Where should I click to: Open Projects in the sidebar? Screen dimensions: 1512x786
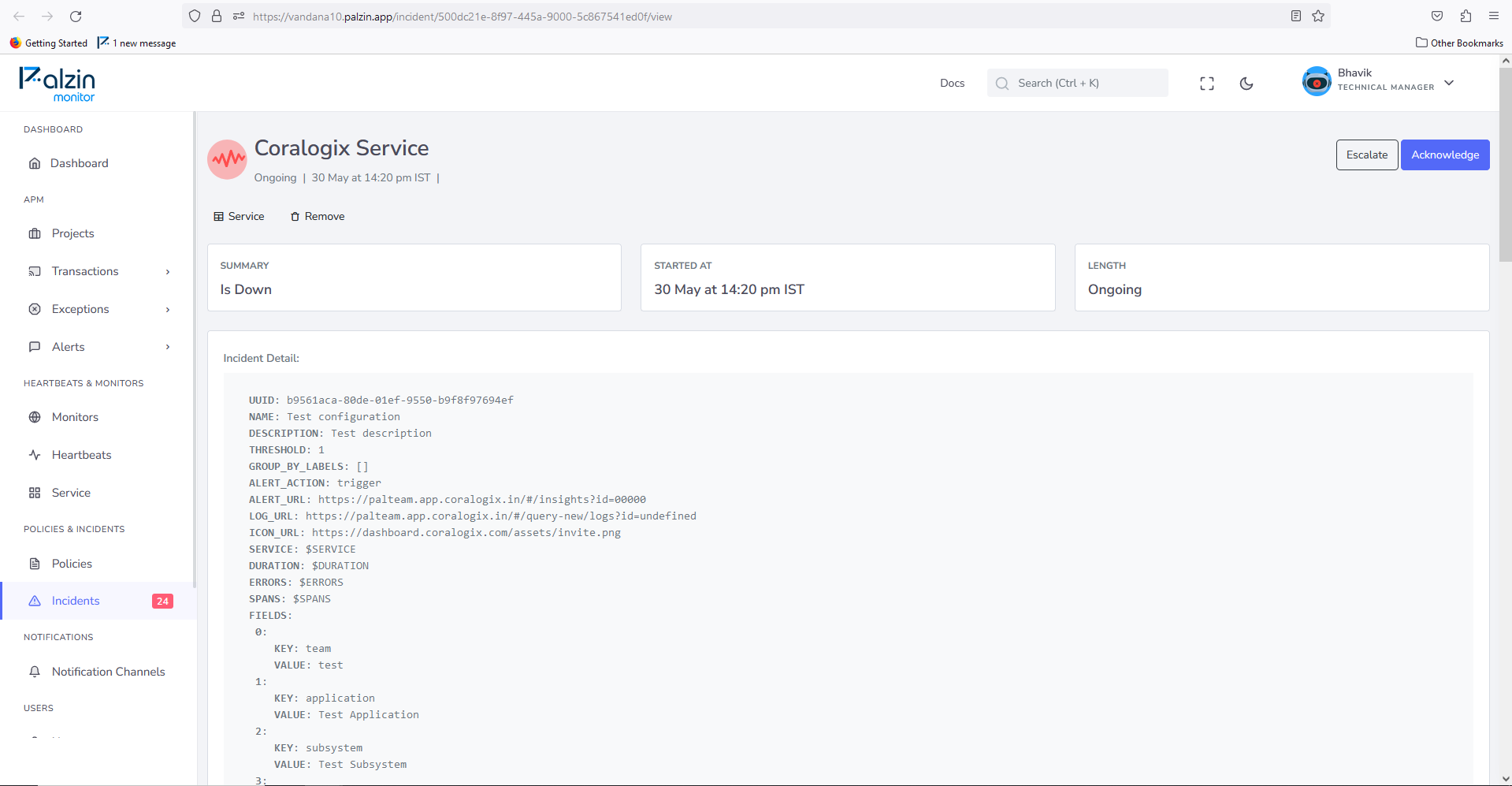[72, 233]
